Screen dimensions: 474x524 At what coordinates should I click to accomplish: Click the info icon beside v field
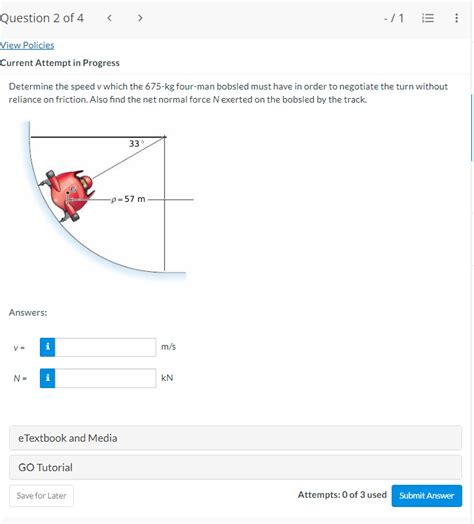pos(47,347)
